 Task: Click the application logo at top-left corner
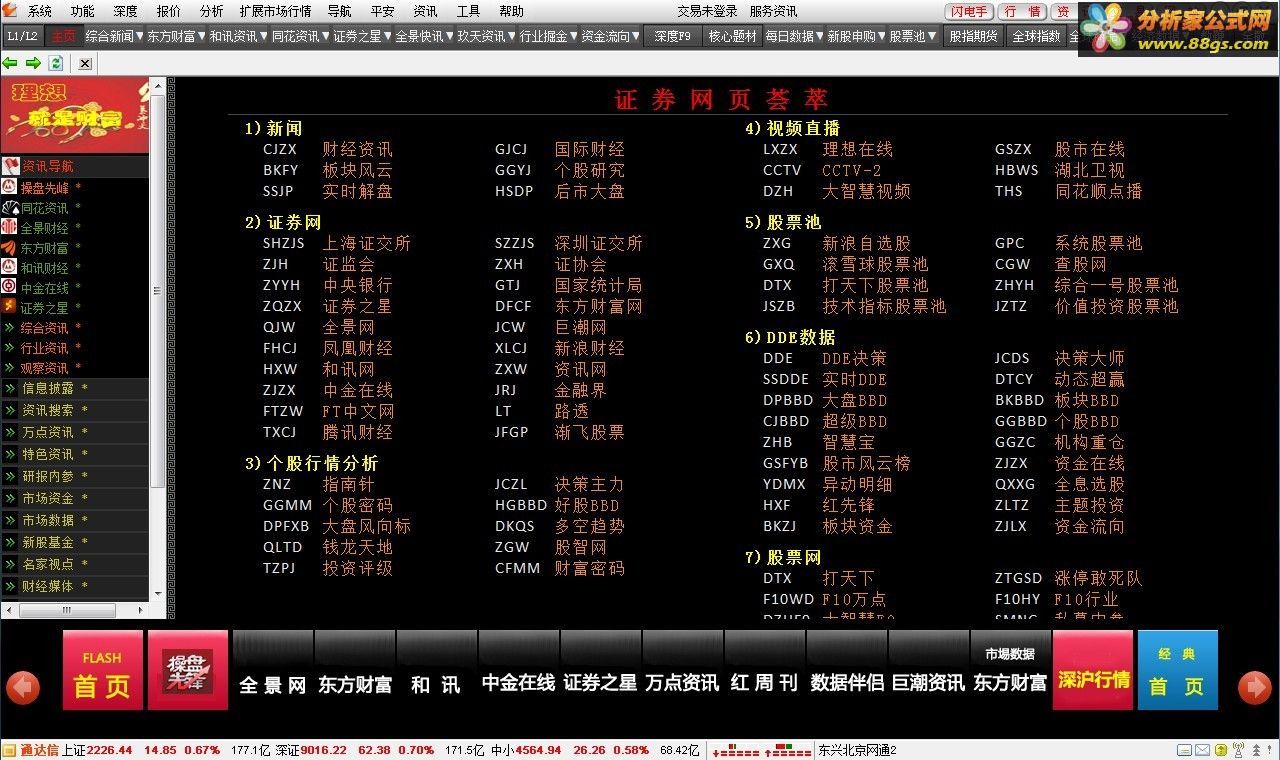click(x=11, y=11)
